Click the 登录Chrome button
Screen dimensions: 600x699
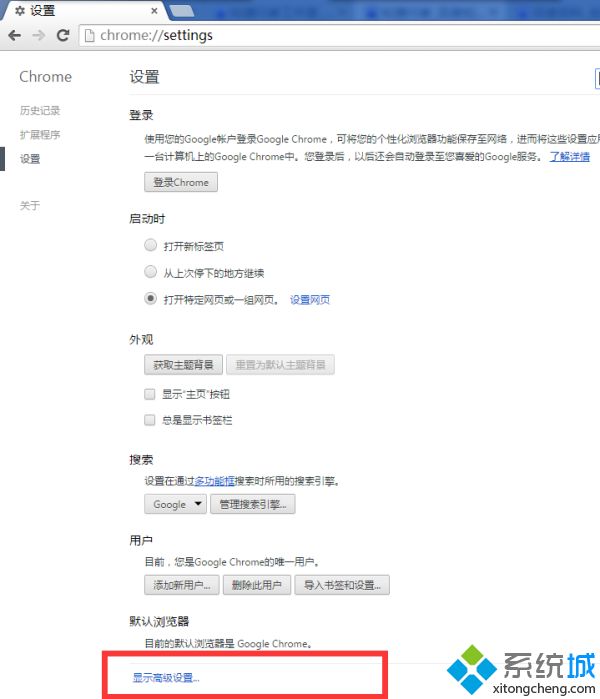[x=181, y=182]
